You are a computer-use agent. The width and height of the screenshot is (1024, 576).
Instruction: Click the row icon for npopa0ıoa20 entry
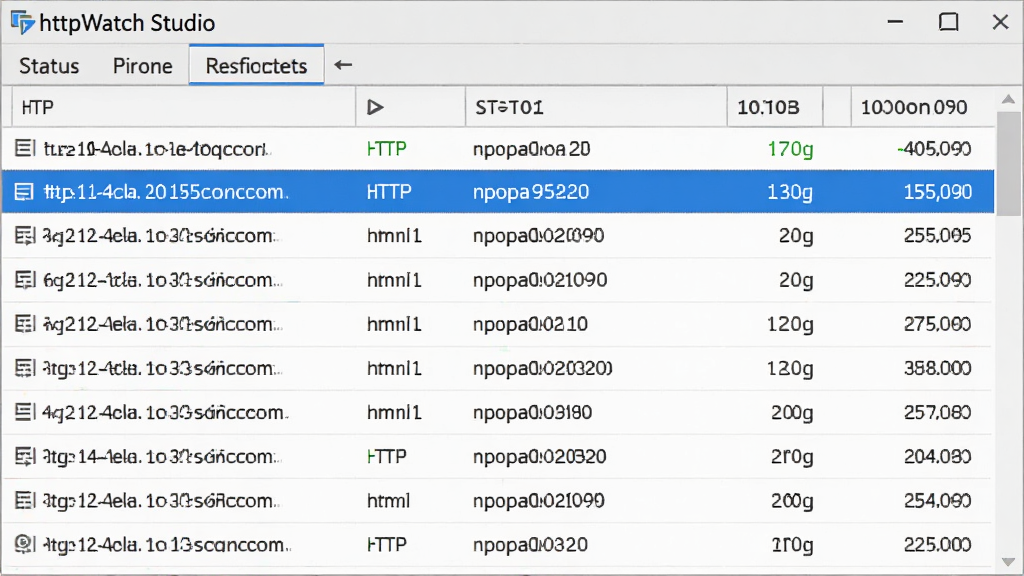[x=25, y=148]
